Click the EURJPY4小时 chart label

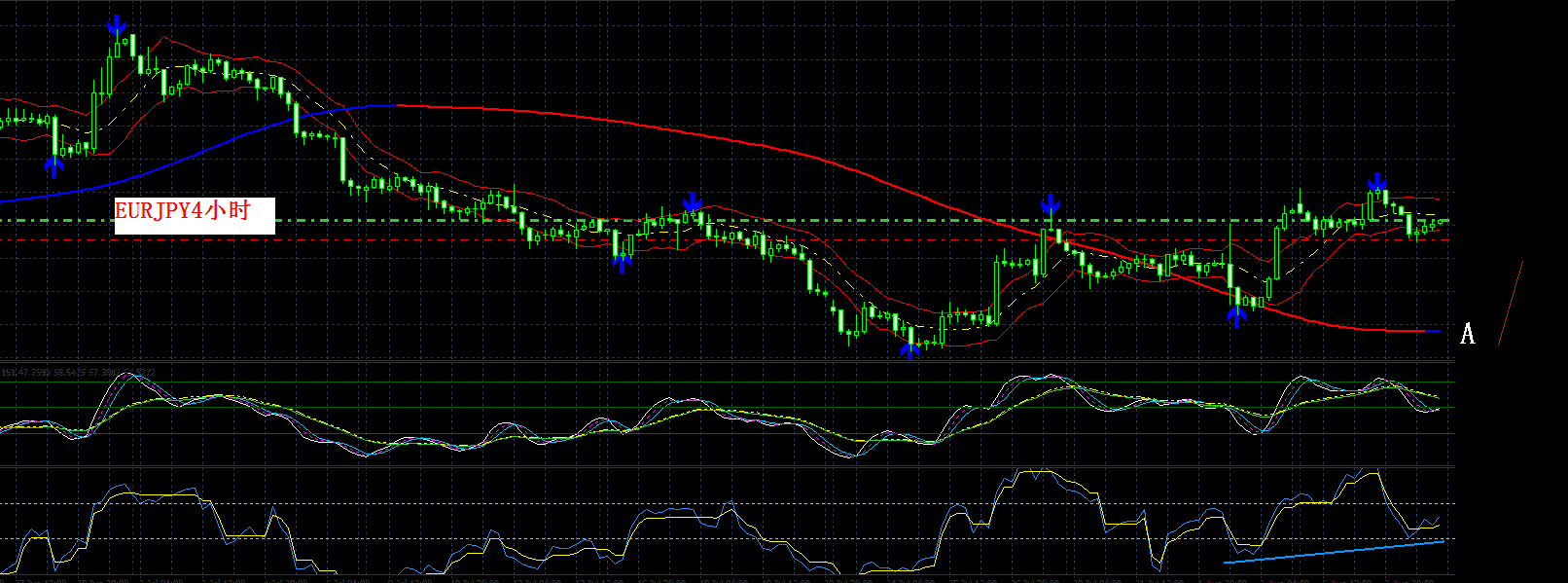tap(195, 215)
